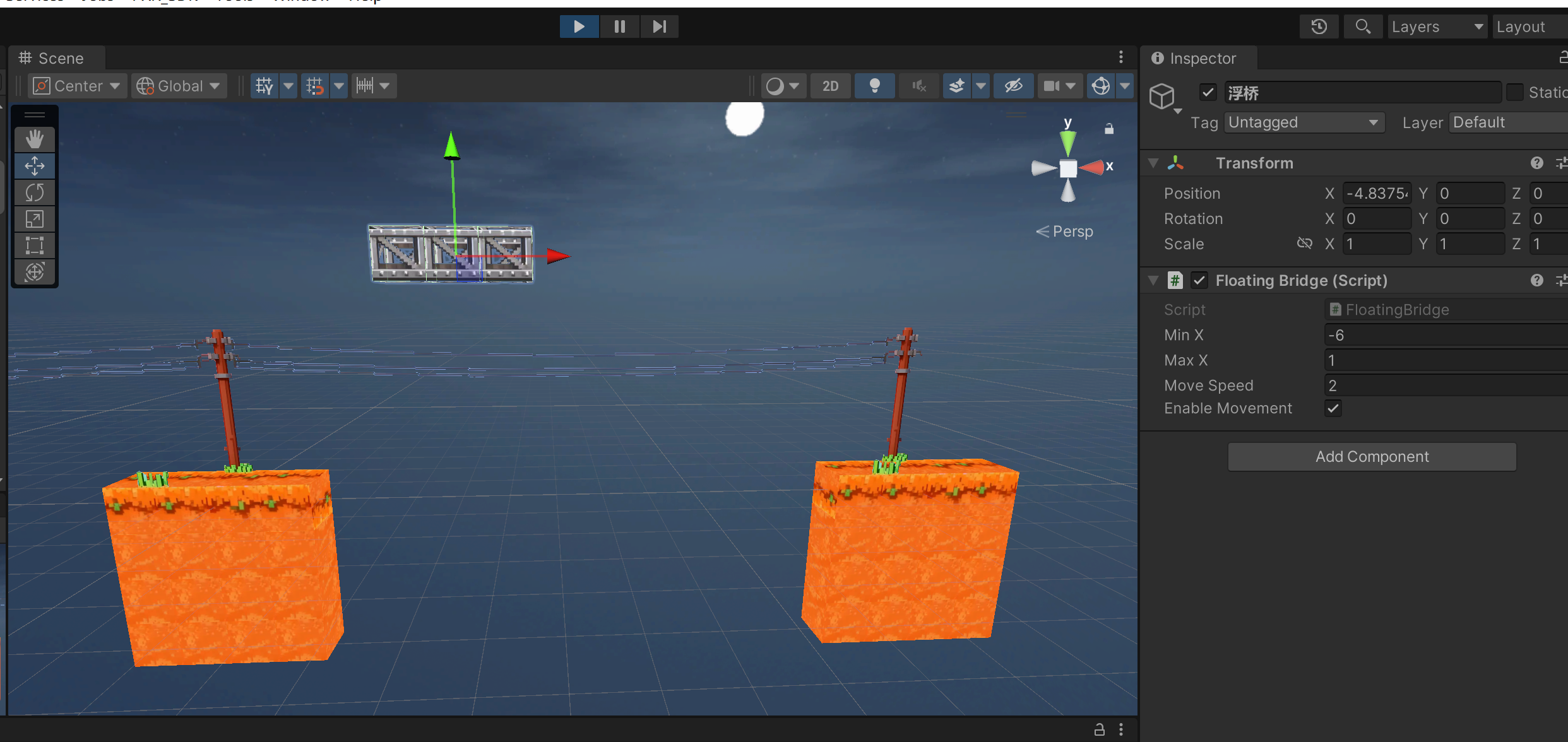This screenshot has height=742, width=1568.
Task: Select the Hand view tool
Action: (35, 139)
